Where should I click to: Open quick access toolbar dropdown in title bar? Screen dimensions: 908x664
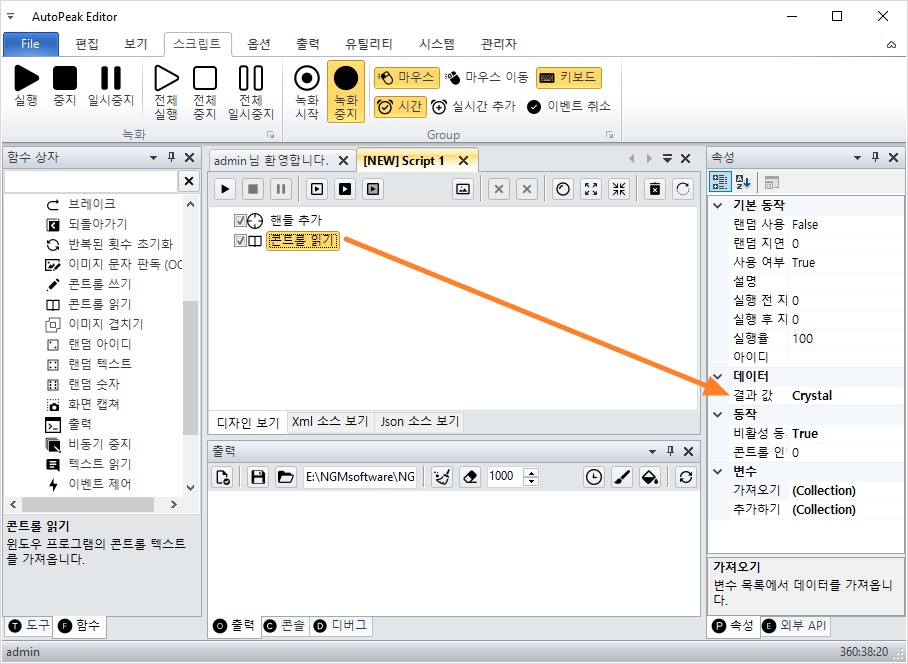click(x=10, y=16)
